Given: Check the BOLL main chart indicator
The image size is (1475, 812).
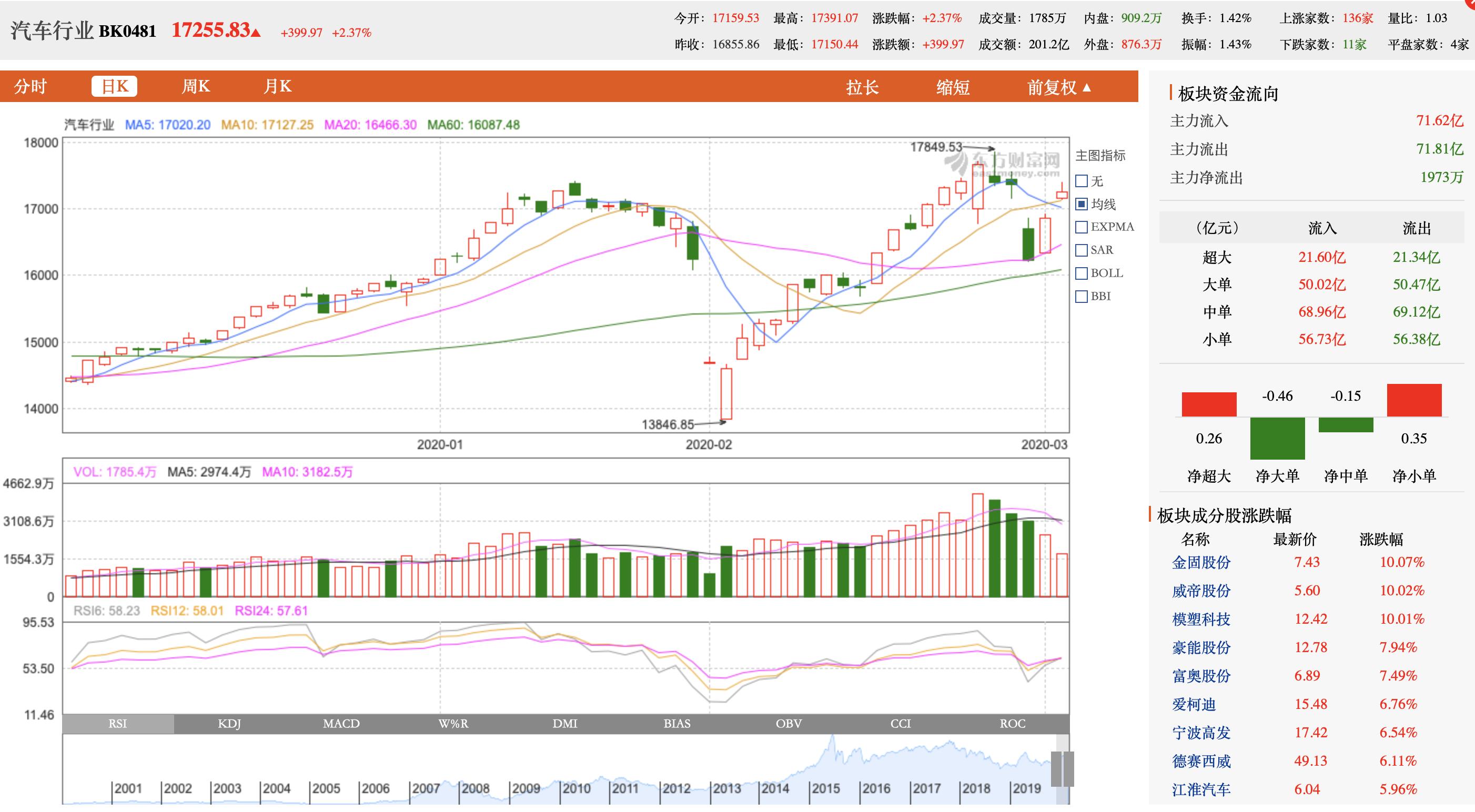Looking at the screenshot, I should (x=1082, y=273).
